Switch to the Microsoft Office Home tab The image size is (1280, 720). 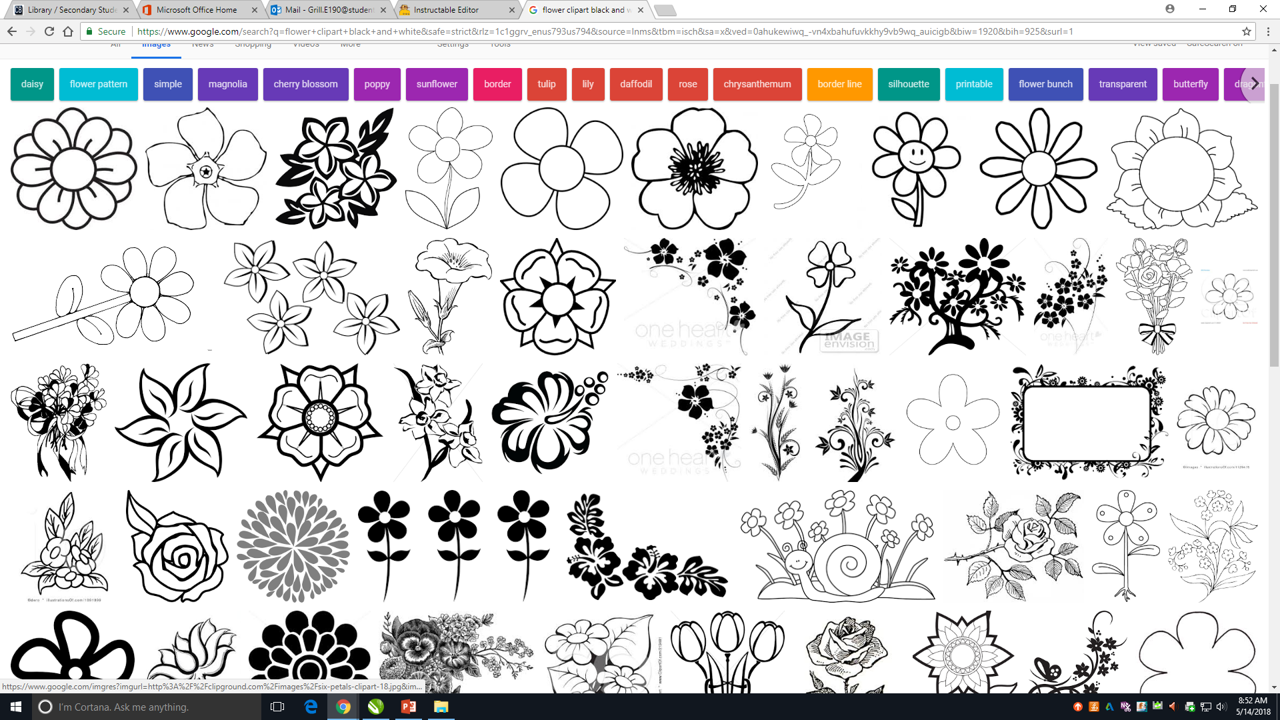198,10
